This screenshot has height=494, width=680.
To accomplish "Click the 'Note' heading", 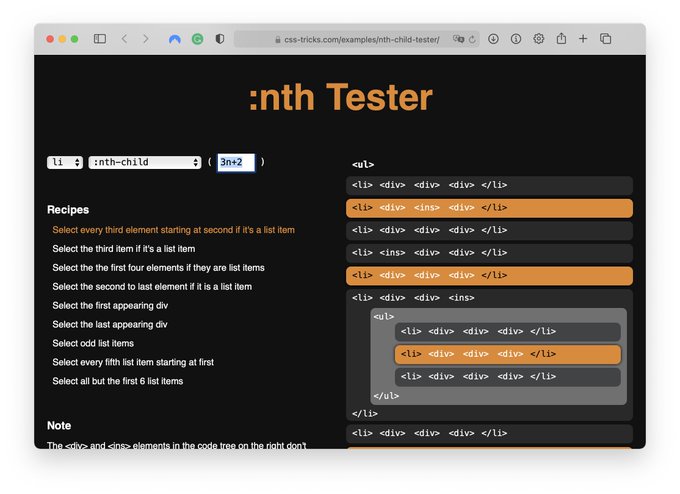I will (x=59, y=425).
